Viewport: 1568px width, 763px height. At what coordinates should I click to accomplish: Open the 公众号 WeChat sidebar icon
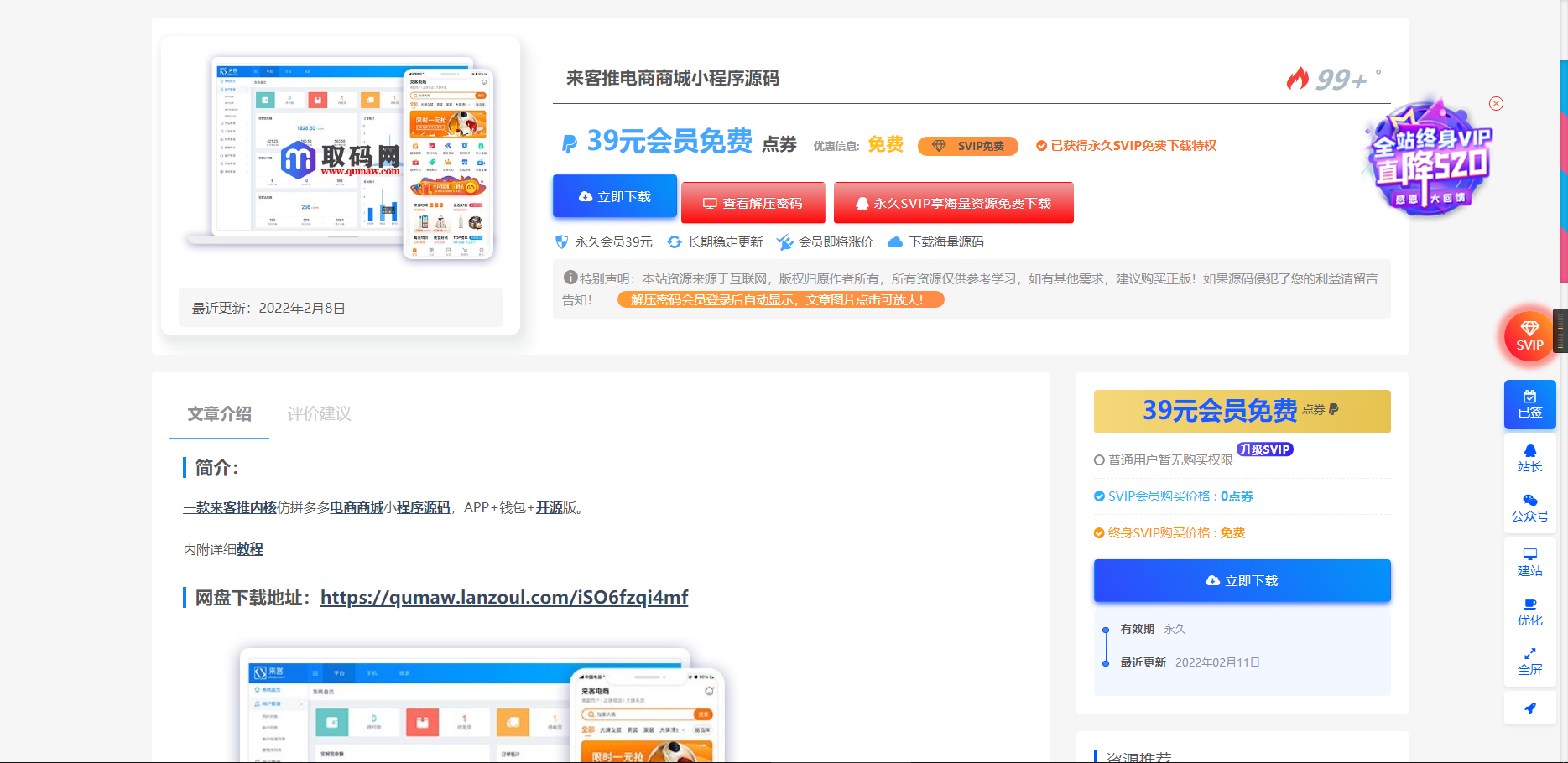(x=1529, y=508)
